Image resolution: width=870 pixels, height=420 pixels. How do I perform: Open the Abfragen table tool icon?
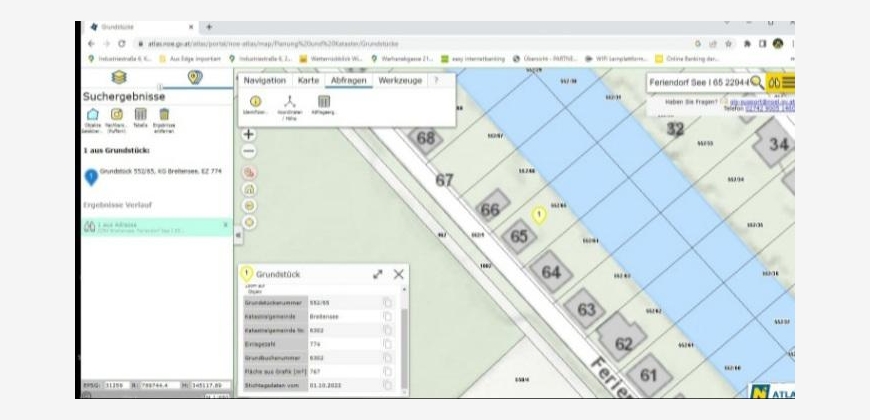(x=323, y=102)
